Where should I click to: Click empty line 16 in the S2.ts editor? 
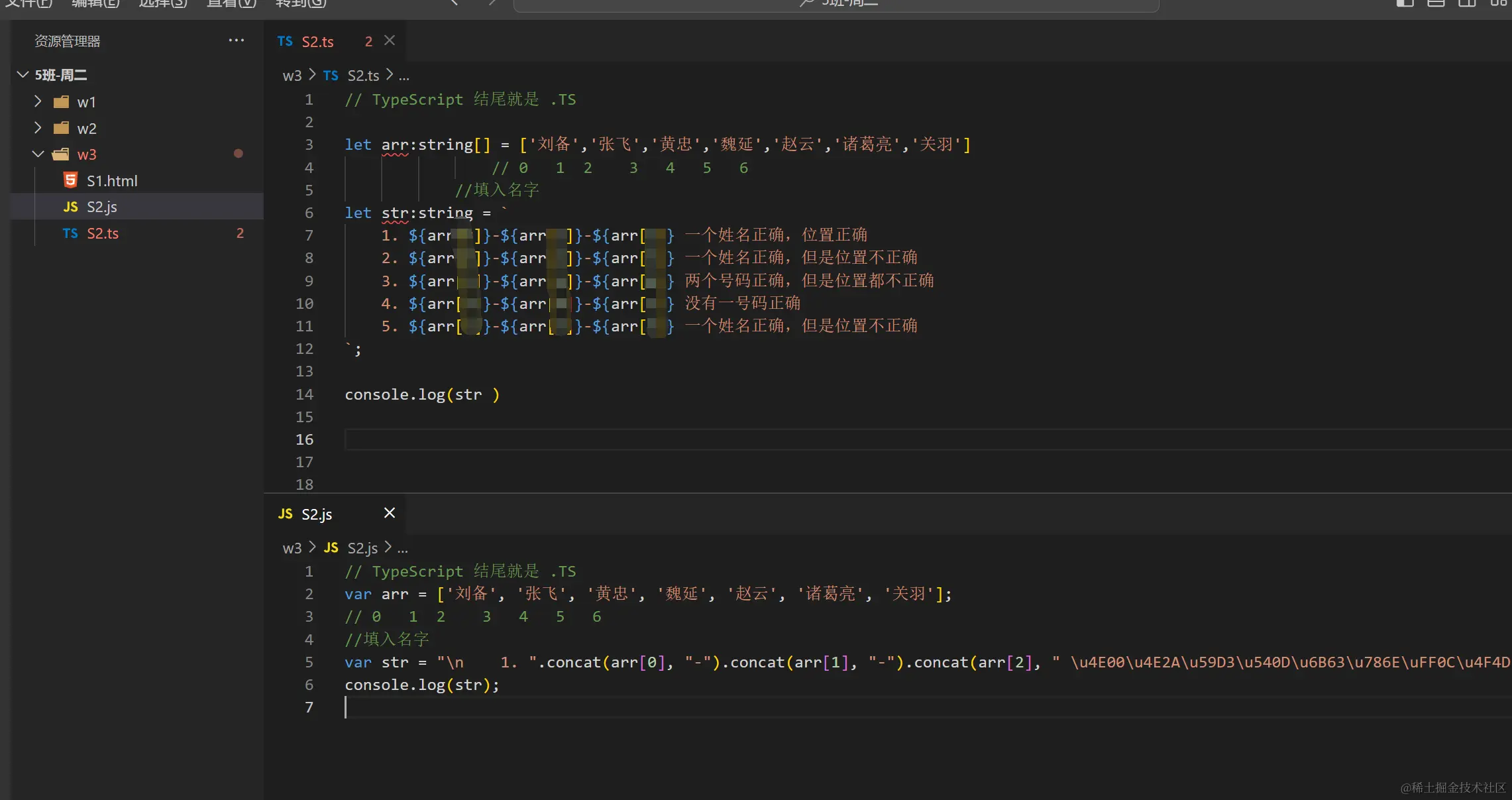click(928, 439)
